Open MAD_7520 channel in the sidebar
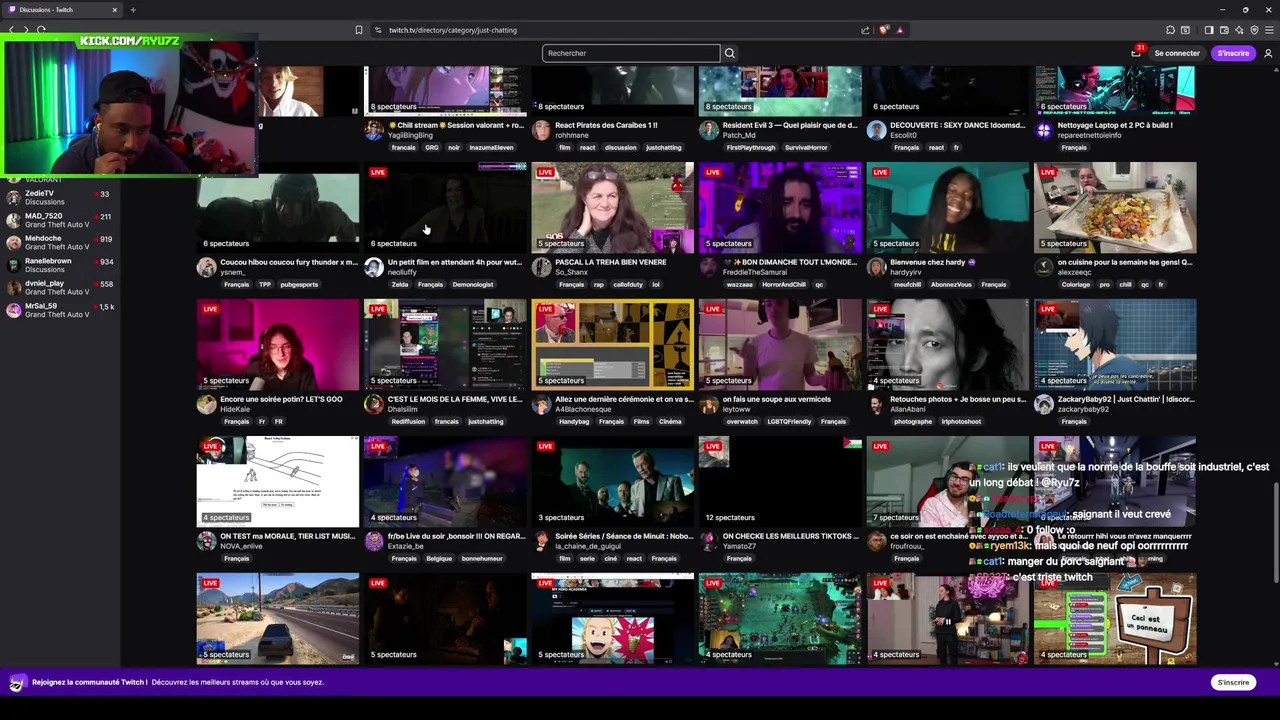Viewport: 1280px width, 720px height. 60,220
